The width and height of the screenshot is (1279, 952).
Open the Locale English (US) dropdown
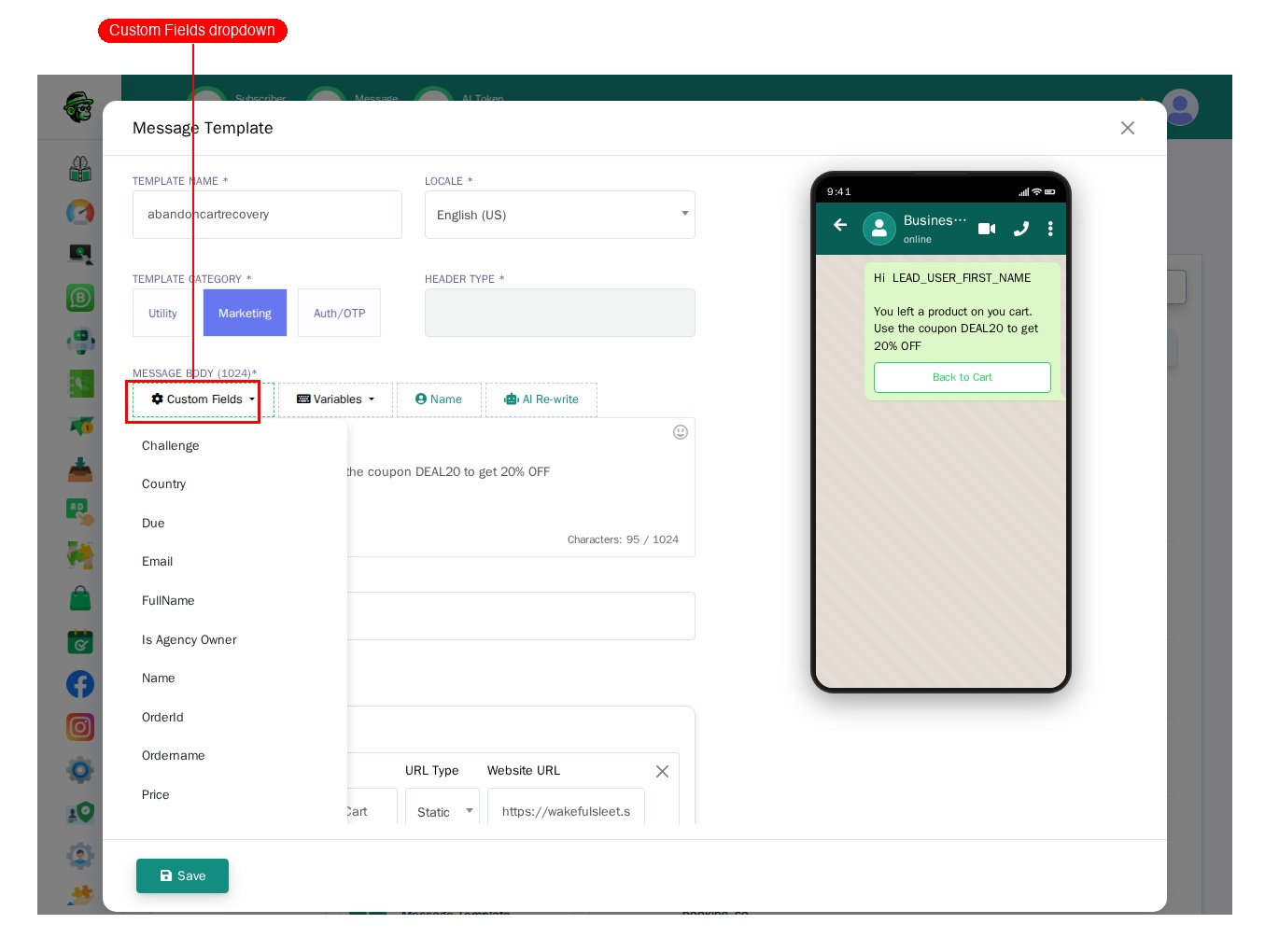pyautogui.click(x=560, y=215)
